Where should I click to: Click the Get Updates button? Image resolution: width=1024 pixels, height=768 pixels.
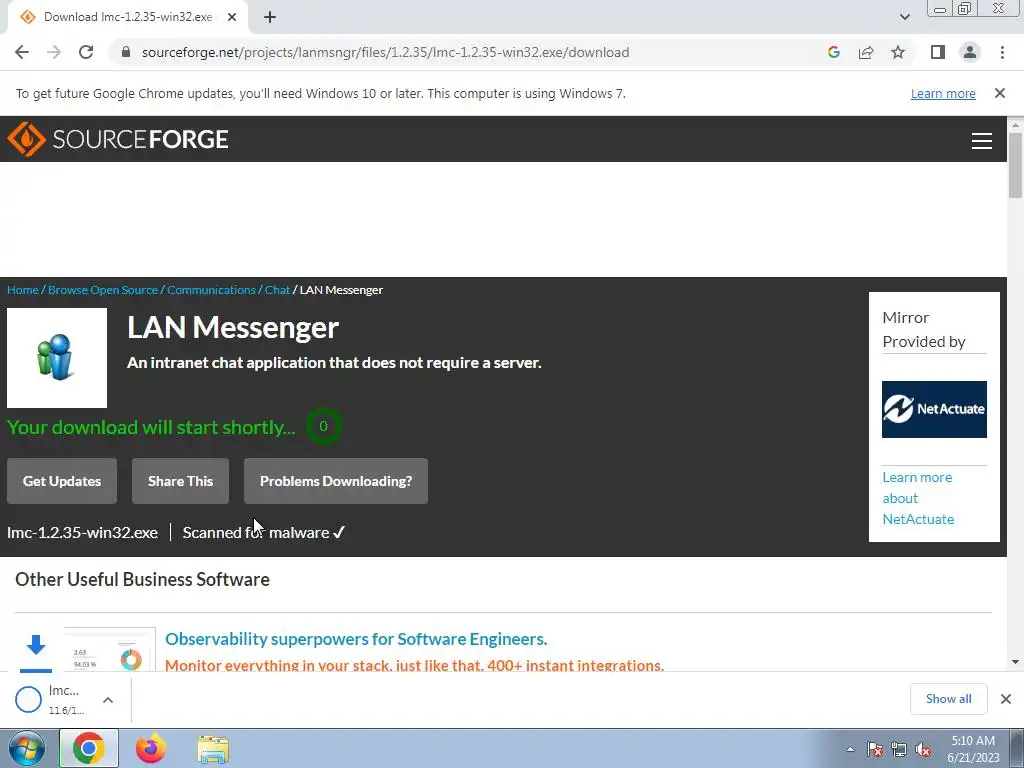[62, 481]
